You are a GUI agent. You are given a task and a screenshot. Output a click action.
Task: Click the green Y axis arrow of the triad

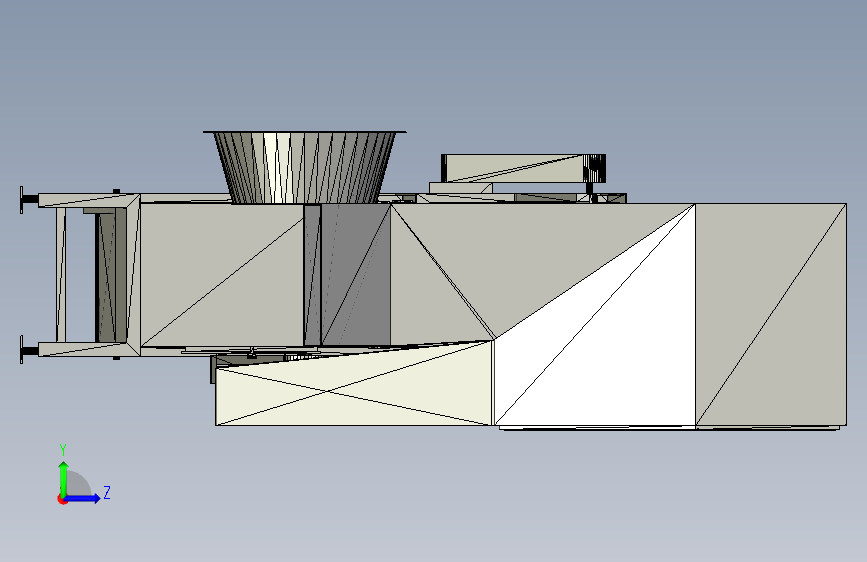point(64,479)
